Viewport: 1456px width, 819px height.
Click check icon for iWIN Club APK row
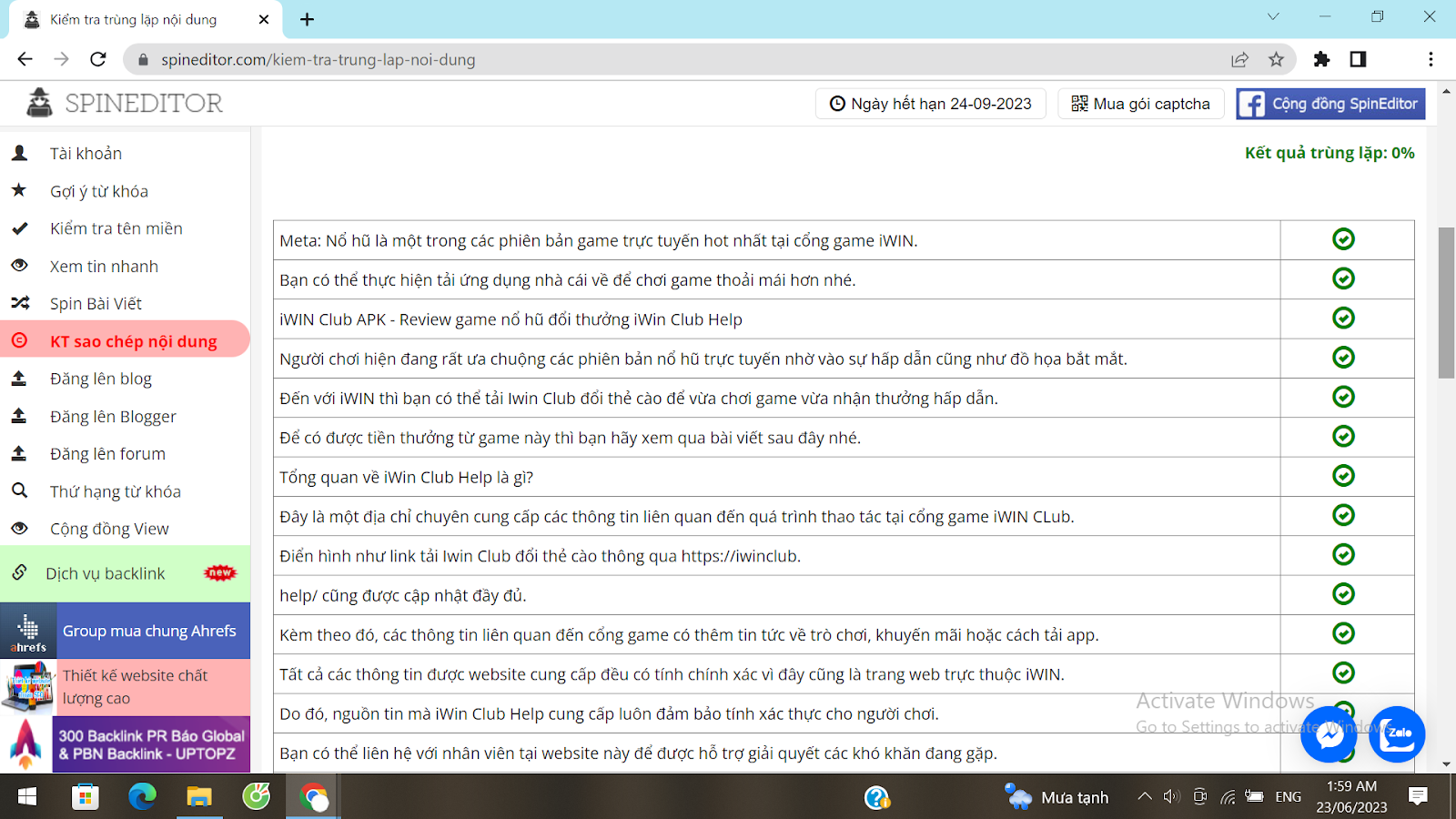pos(1343,318)
